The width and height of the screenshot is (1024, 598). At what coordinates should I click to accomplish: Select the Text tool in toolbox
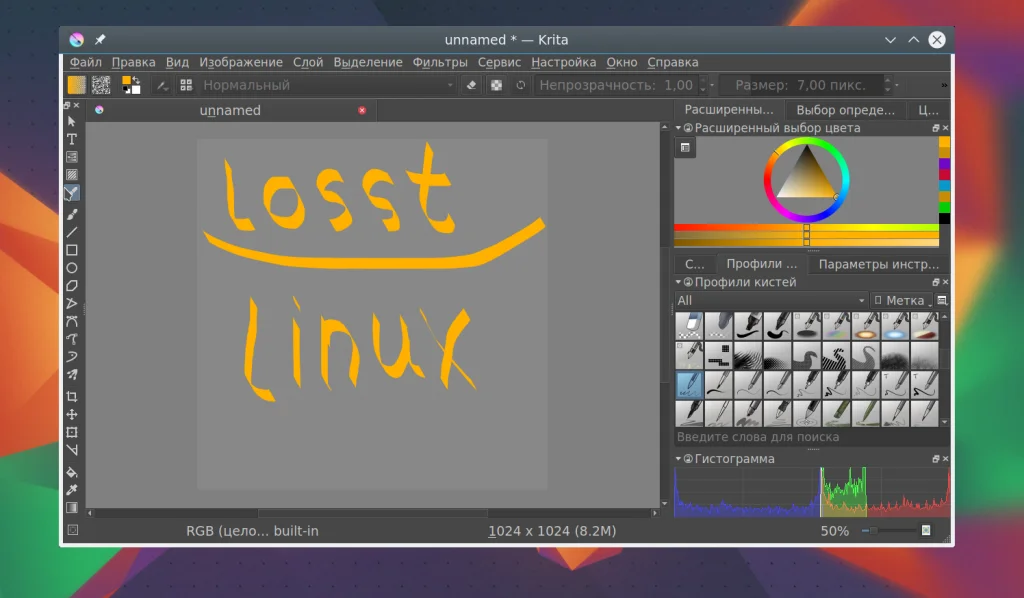point(72,139)
